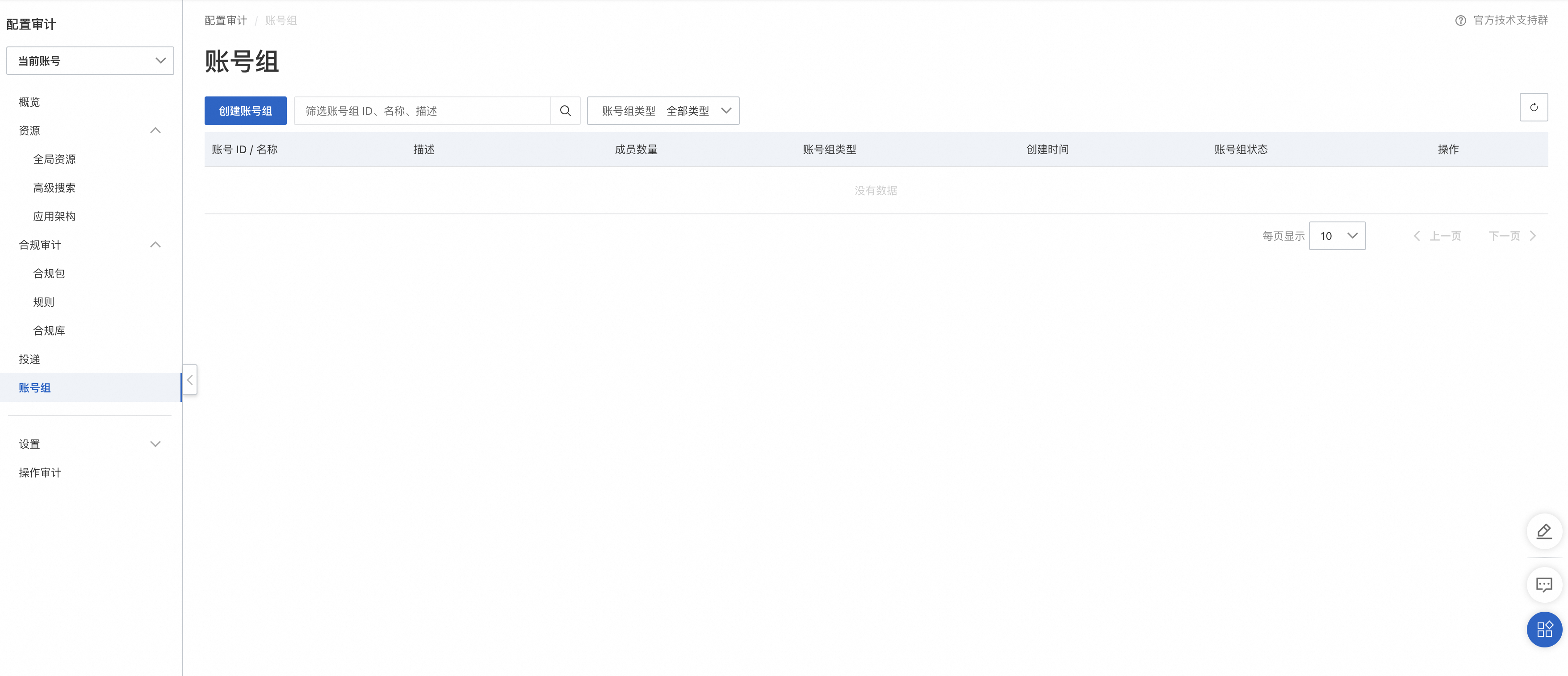Go to 合规包 menu item
1568x676 pixels.
pyautogui.click(x=49, y=274)
